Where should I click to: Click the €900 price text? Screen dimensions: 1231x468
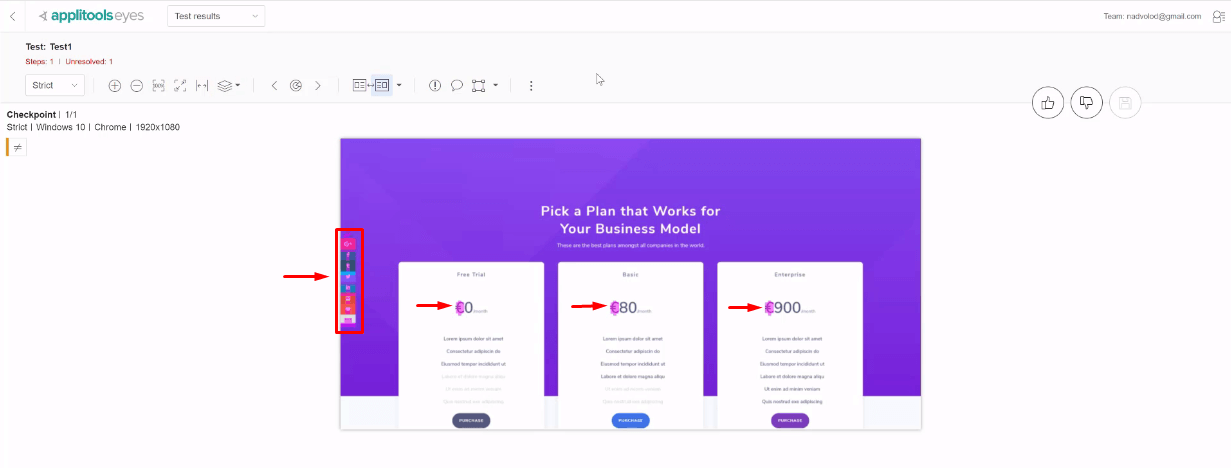click(784, 308)
